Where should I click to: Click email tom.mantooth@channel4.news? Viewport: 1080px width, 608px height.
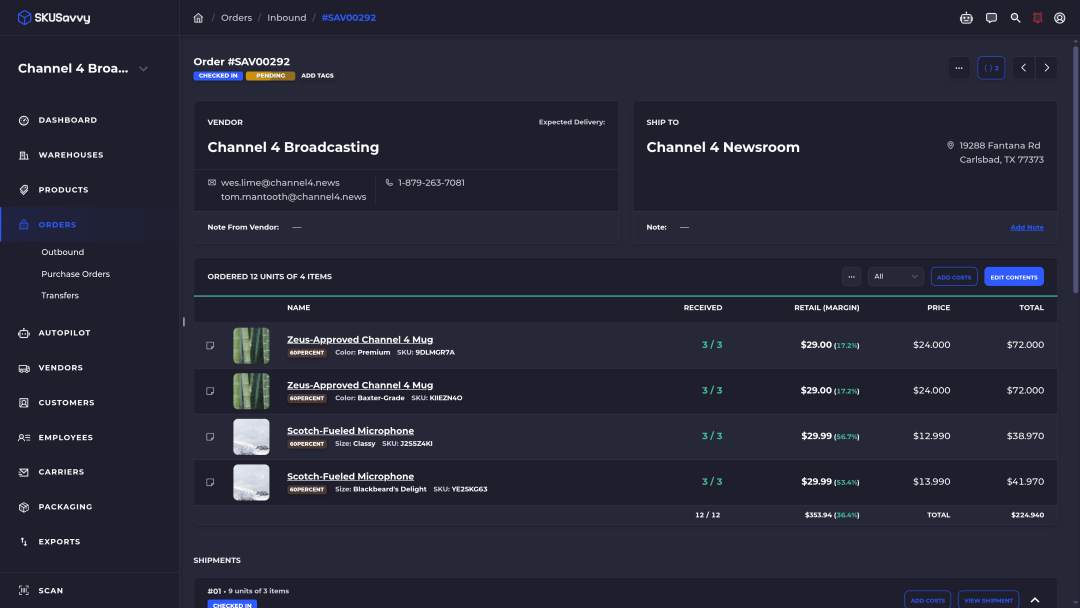pos(293,197)
